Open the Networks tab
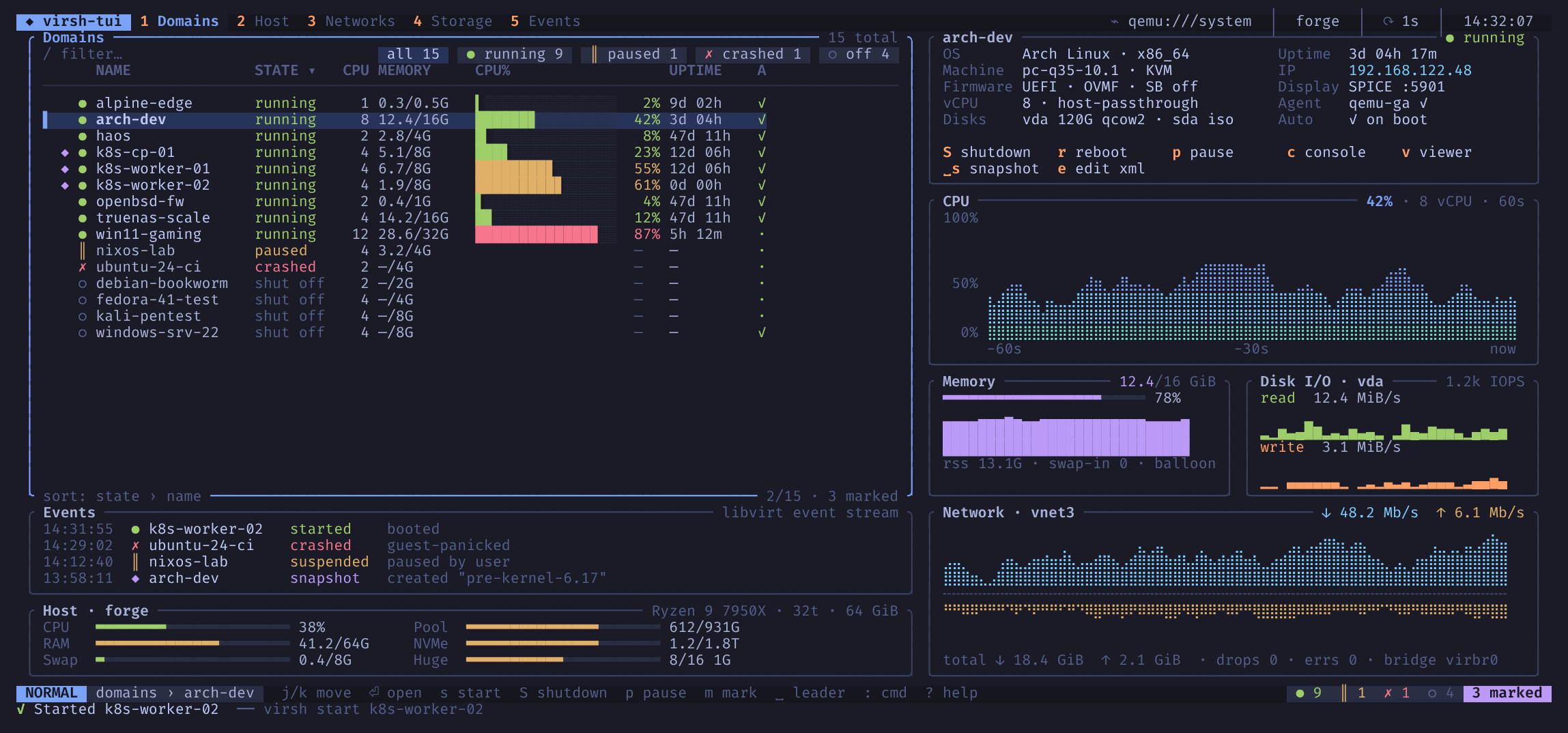1568x733 pixels. 351,21
